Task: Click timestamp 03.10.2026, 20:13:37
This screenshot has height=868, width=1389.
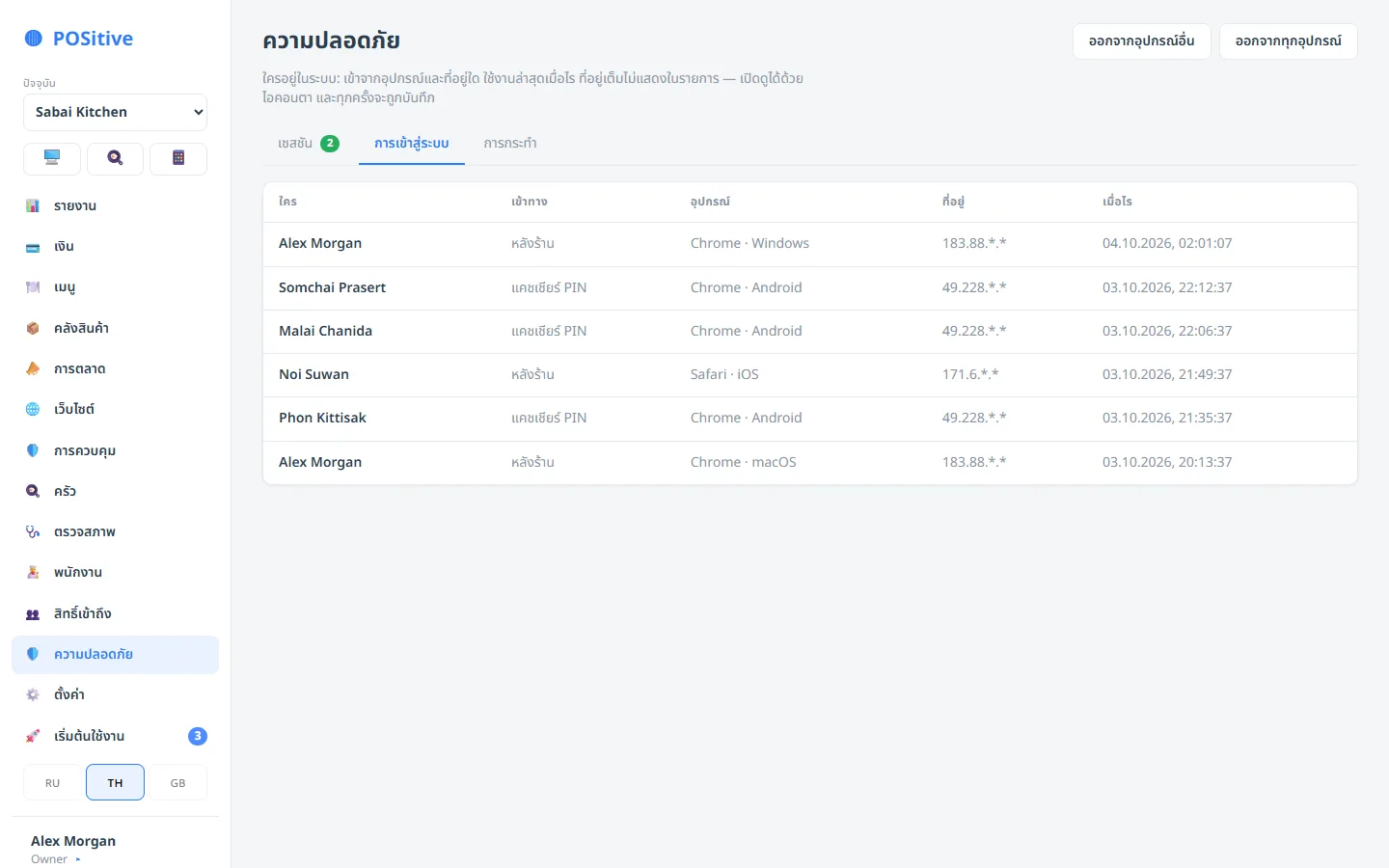Action: (x=1167, y=462)
